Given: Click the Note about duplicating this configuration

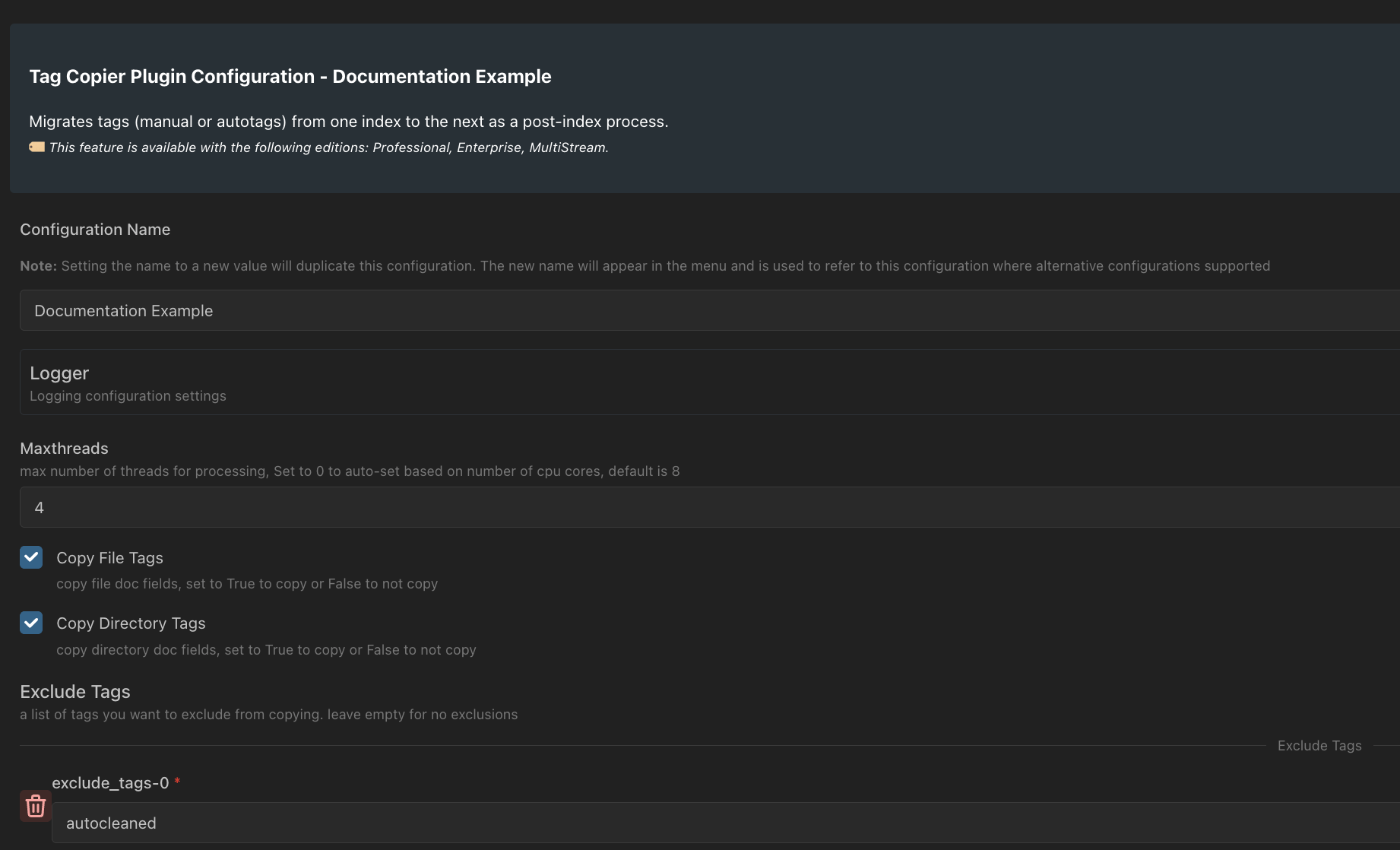Looking at the screenshot, I should [645, 266].
